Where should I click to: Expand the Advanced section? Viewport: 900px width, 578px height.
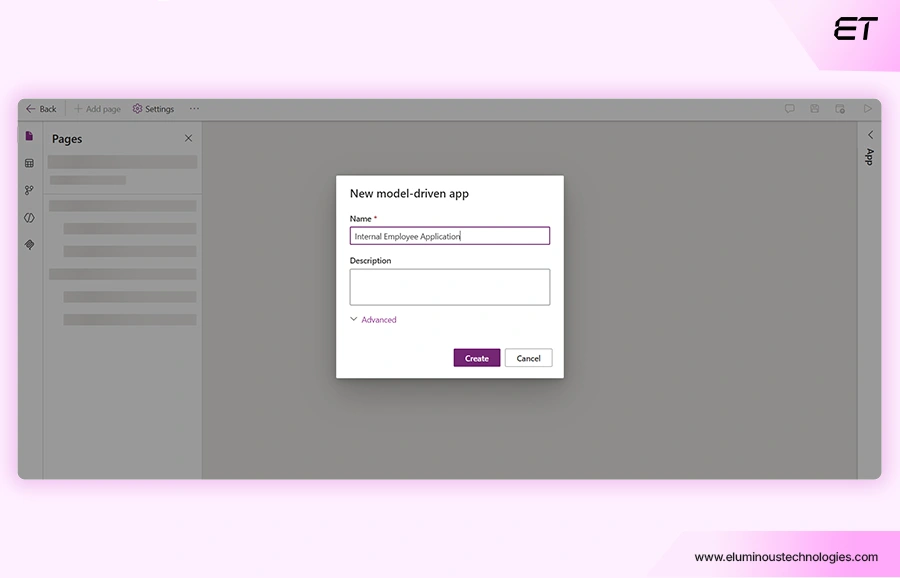click(x=373, y=320)
